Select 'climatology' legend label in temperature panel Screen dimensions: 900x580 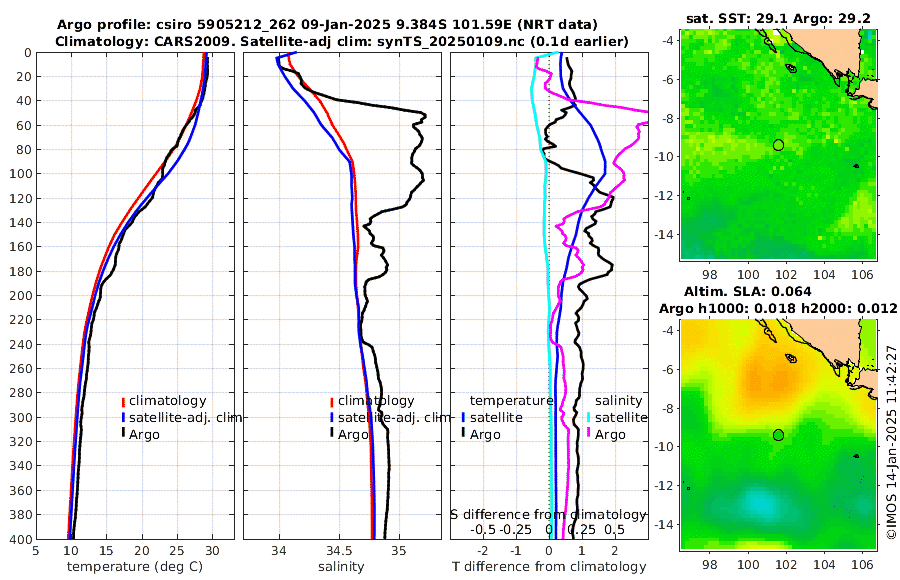168,401
